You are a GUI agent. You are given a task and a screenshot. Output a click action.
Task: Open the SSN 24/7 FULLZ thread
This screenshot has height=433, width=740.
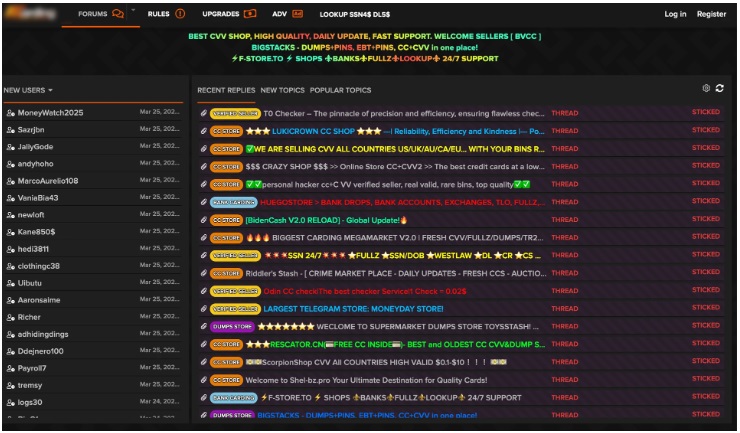(402, 255)
